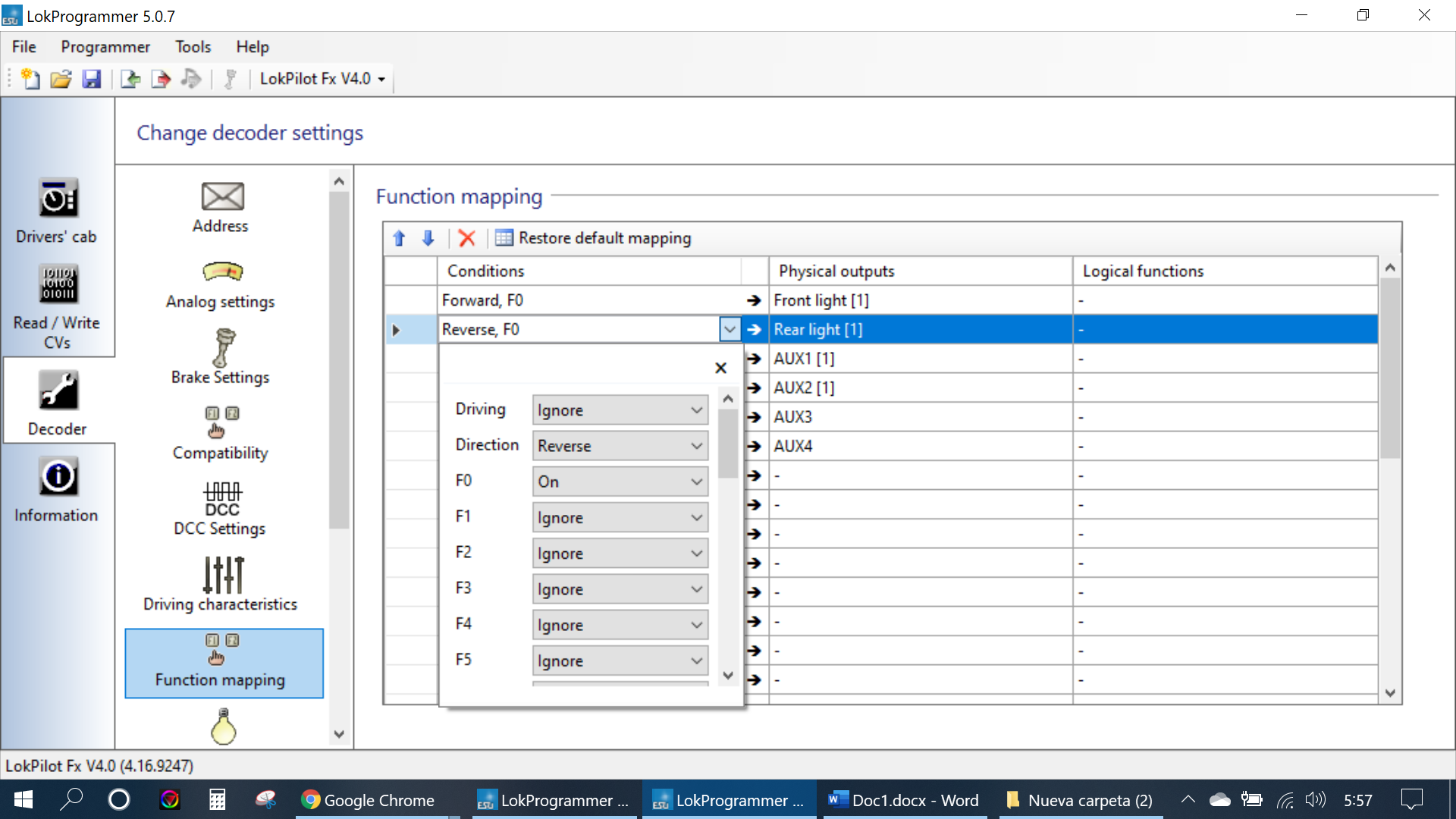Open the Driving condition dropdown
This screenshot has height=819, width=1456.
pos(620,410)
